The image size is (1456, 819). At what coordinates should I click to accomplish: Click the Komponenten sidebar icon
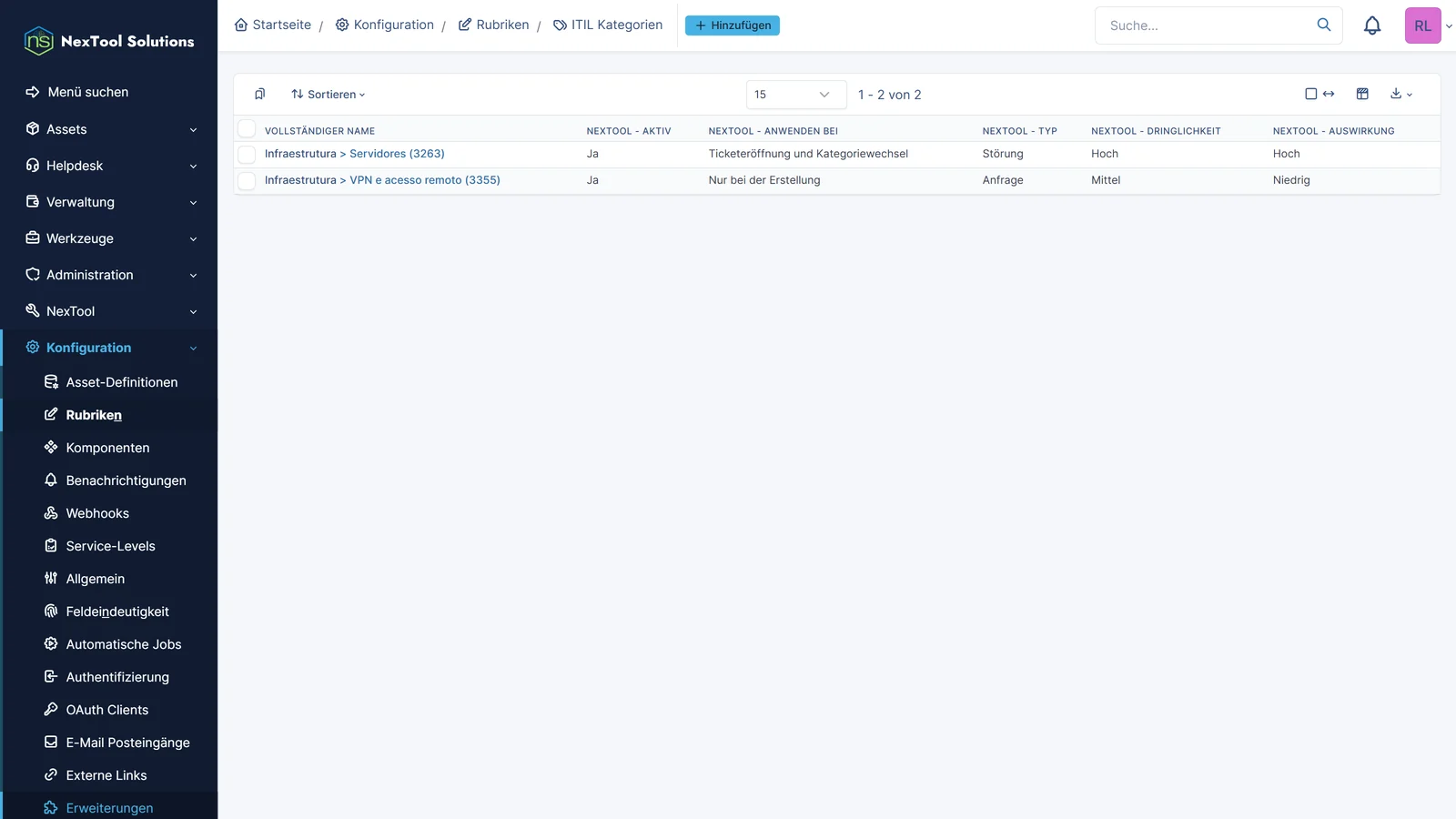[51, 448]
